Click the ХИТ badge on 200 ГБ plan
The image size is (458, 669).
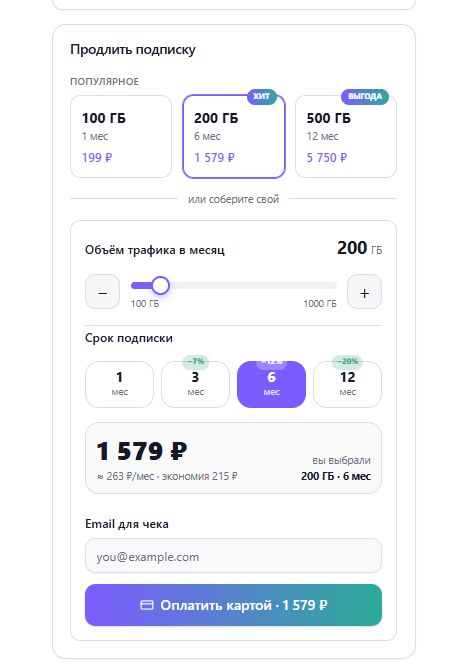tap(262, 96)
